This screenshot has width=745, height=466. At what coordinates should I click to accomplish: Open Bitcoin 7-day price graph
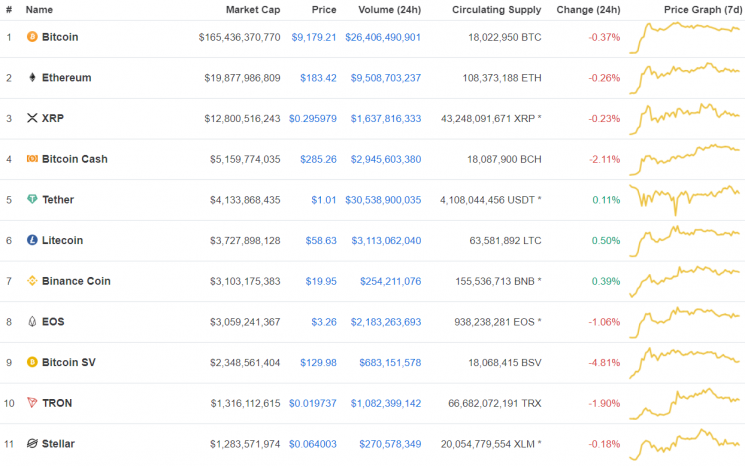click(685, 38)
